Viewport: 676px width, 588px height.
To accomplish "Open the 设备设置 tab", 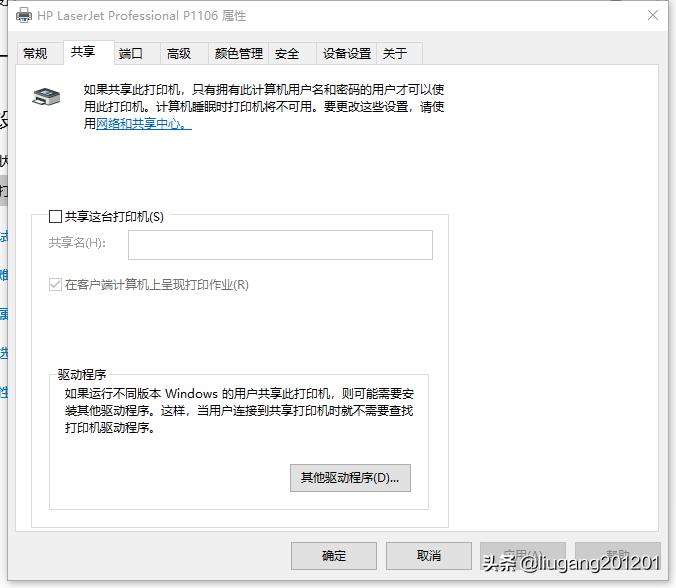I will click(347, 53).
